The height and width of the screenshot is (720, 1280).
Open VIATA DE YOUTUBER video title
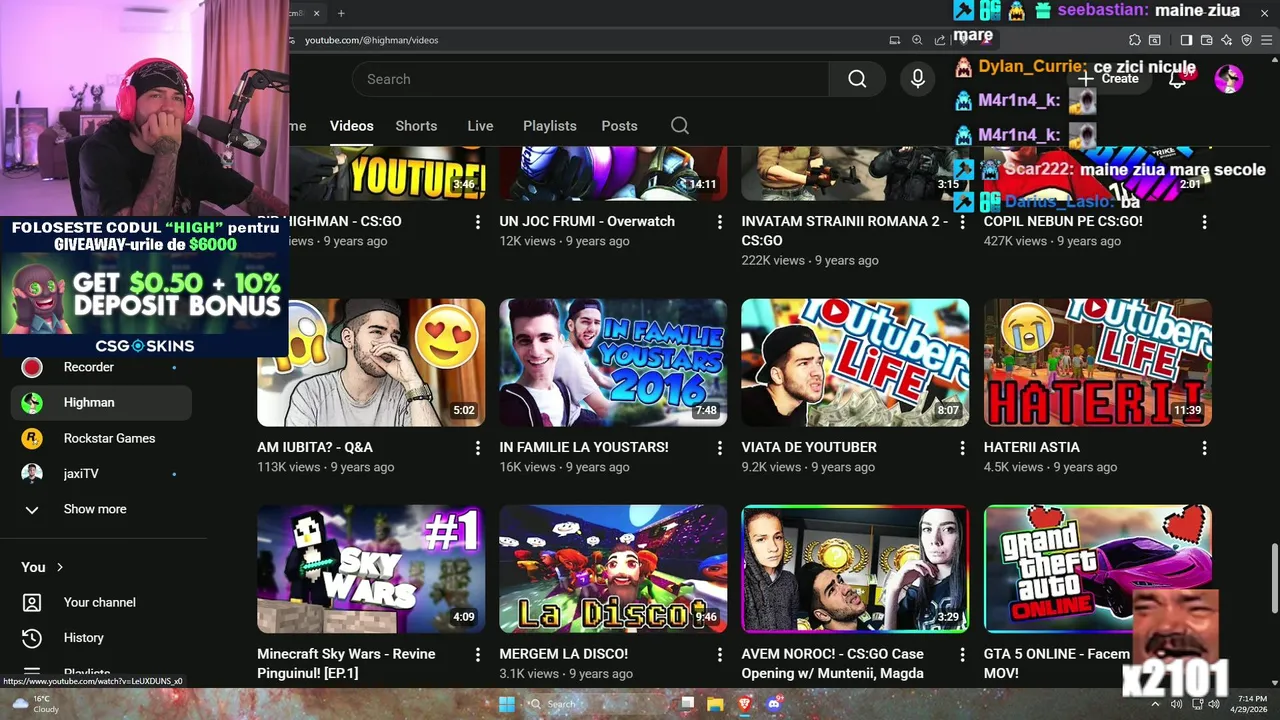[x=809, y=447]
